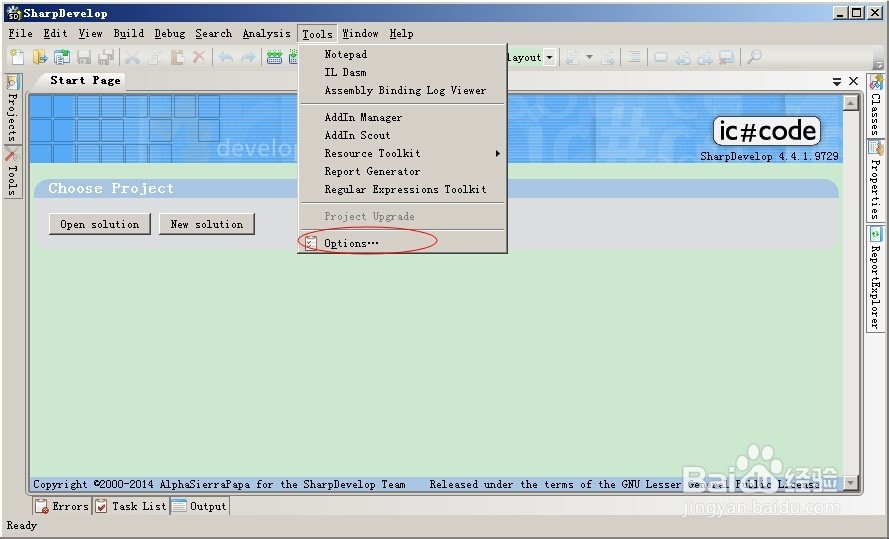This screenshot has width=889, height=539.
Task: Click the Copy toolbar icon
Action: coord(155,57)
